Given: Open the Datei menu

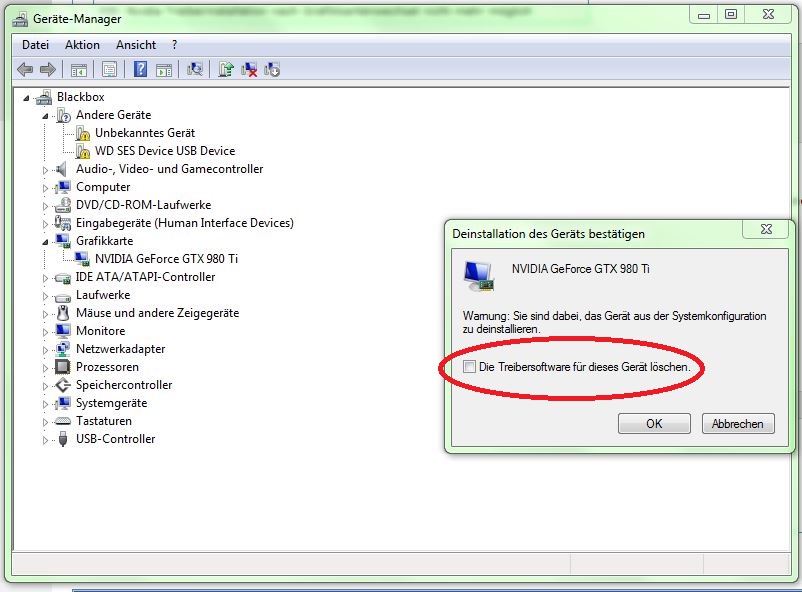Looking at the screenshot, I should coord(35,45).
